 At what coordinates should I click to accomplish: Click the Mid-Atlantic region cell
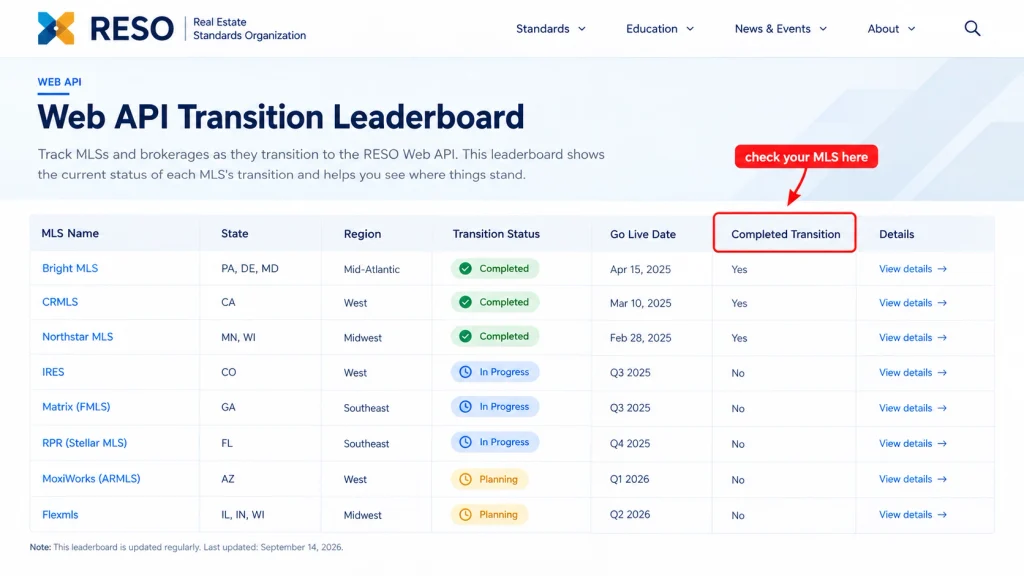(x=372, y=269)
